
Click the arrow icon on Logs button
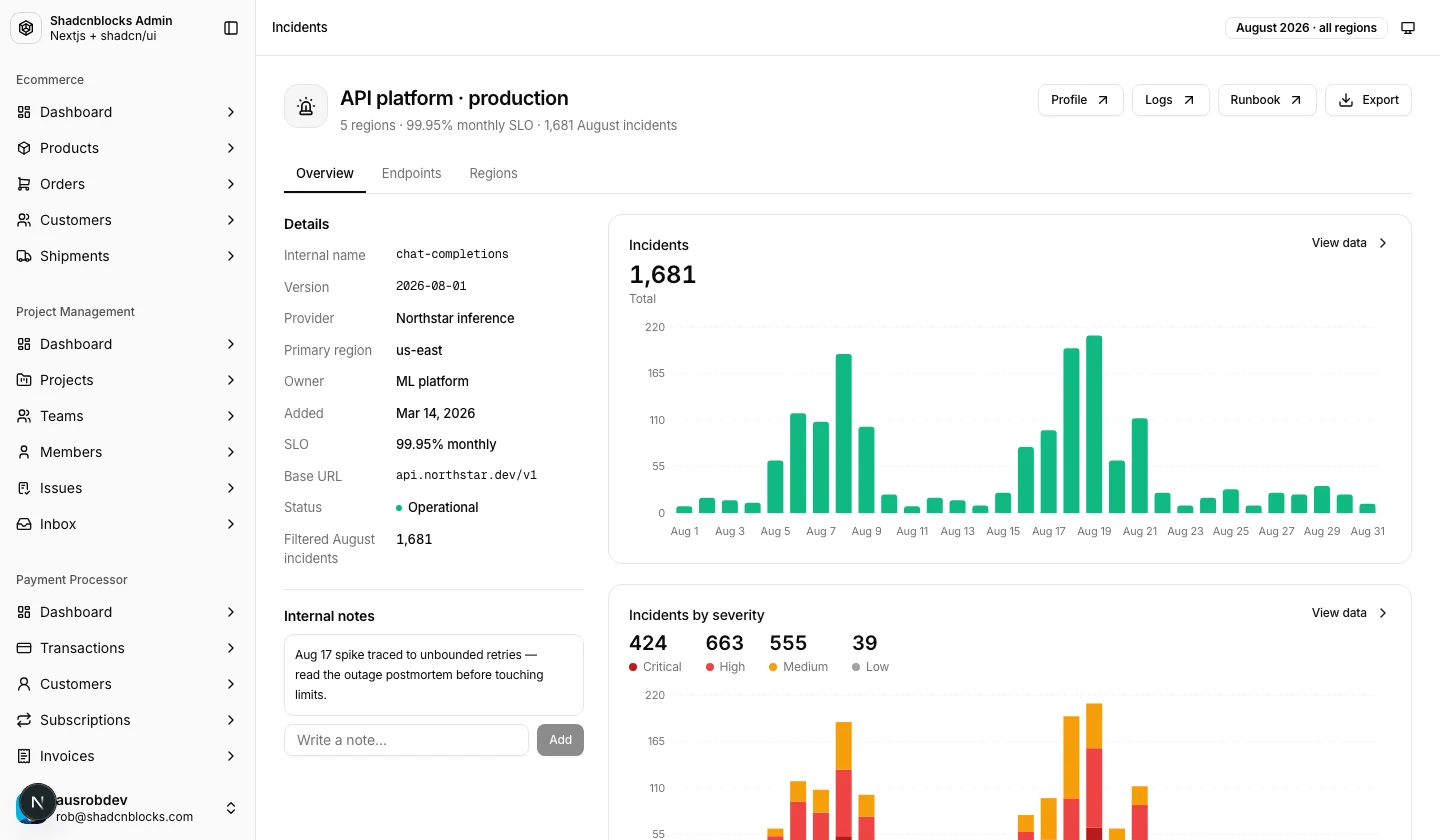coord(1189,100)
